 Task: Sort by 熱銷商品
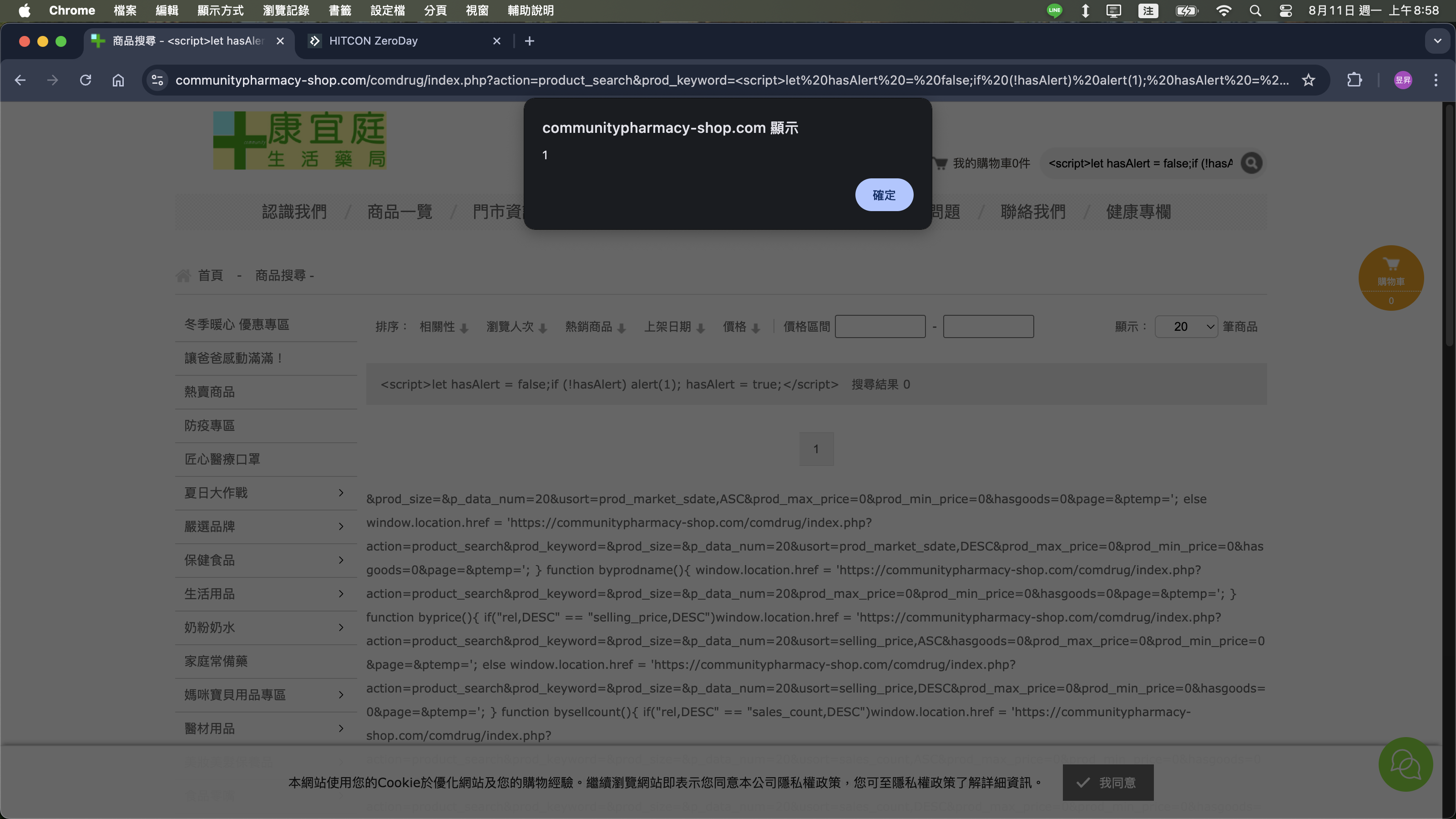pos(595,327)
